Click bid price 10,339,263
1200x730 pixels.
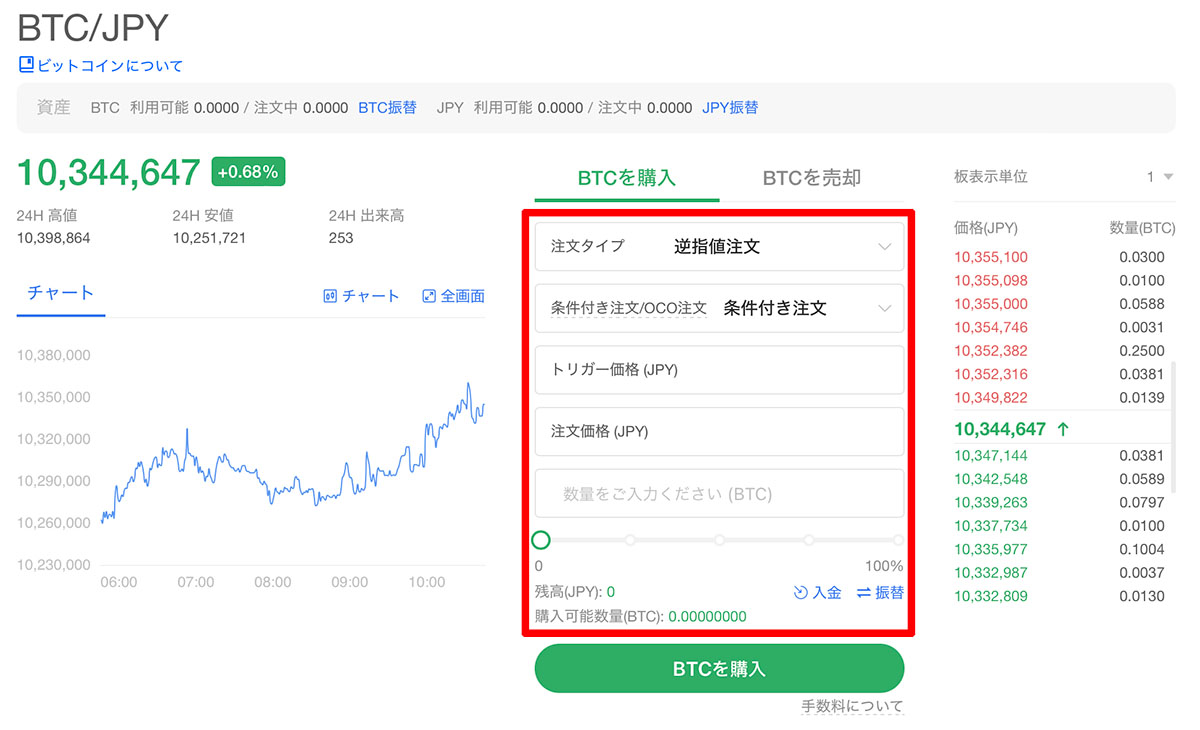click(991, 503)
